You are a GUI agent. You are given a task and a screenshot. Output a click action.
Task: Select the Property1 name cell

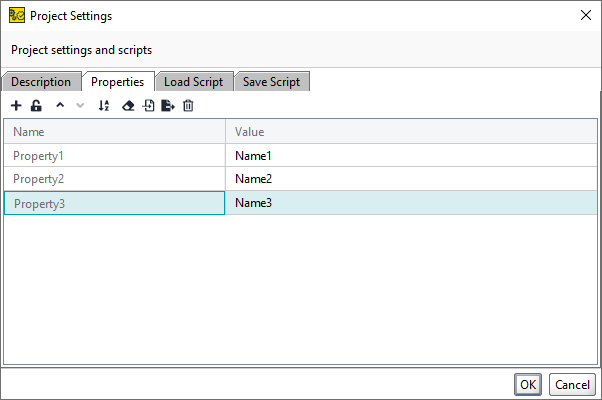coord(114,156)
